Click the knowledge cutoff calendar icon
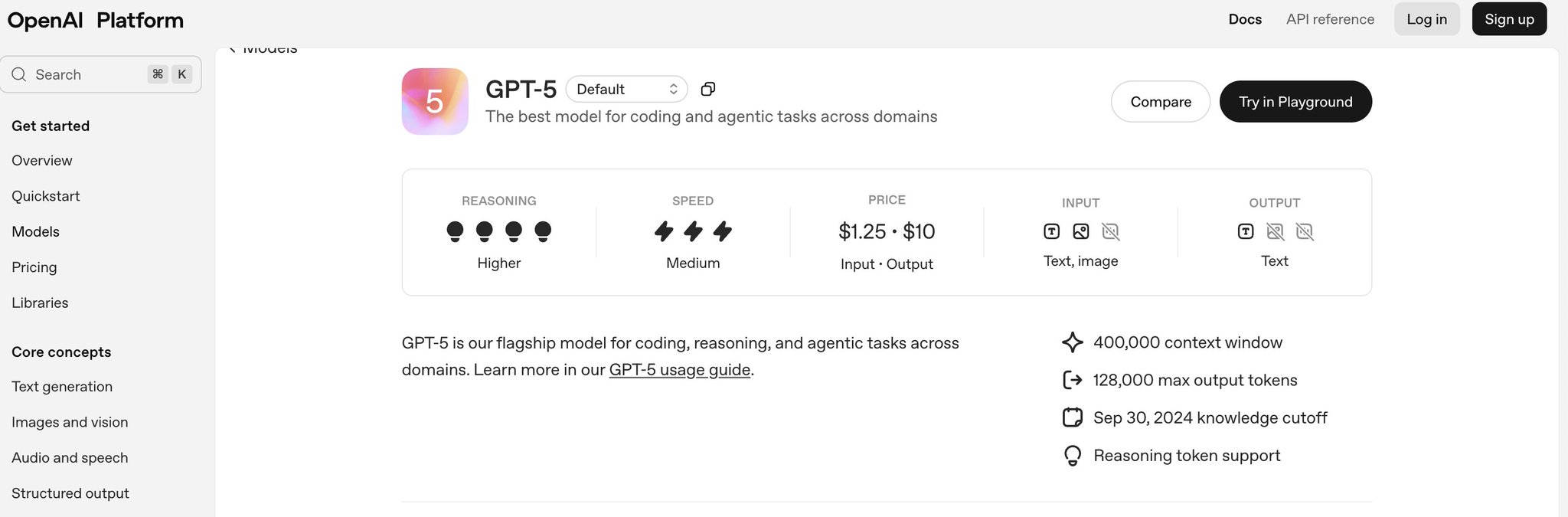The width and height of the screenshot is (1568, 517). [x=1073, y=417]
